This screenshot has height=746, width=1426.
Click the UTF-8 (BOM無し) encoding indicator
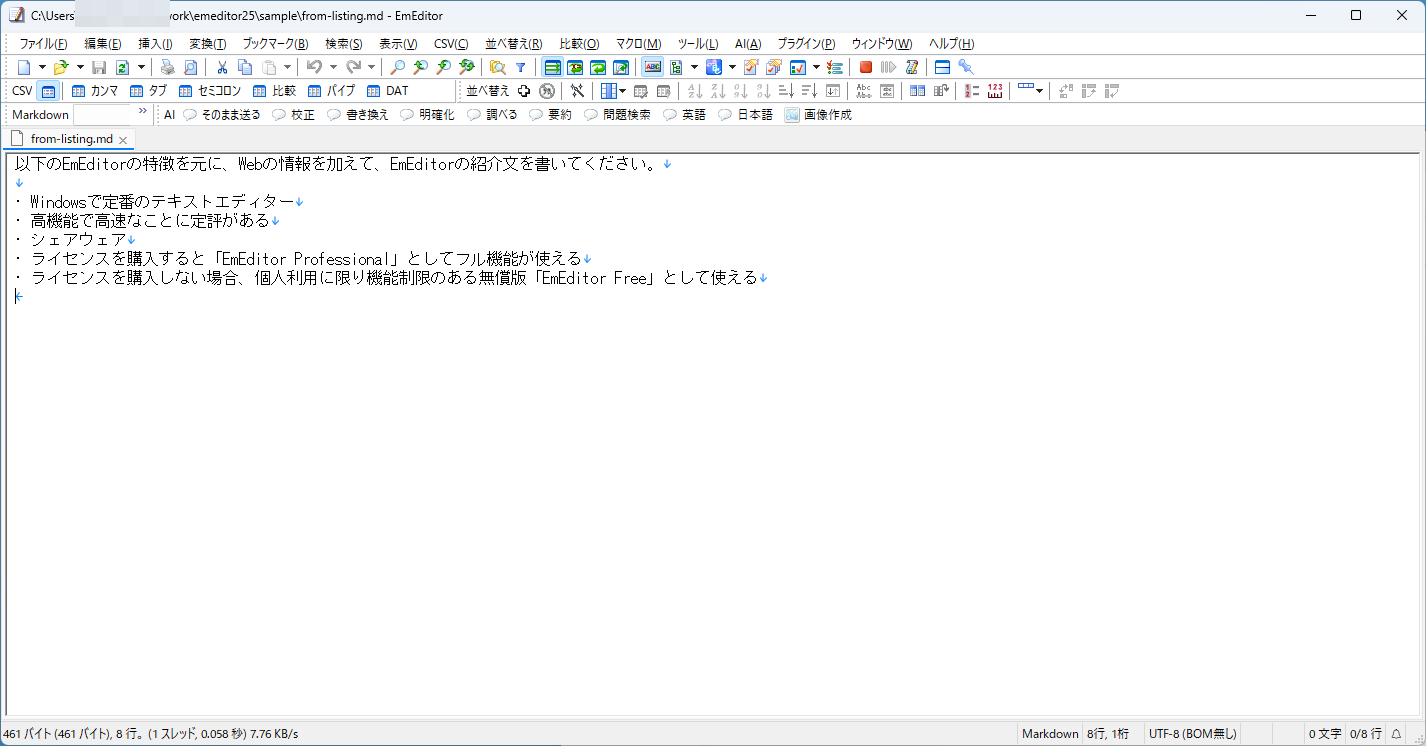coord(1193,733)
